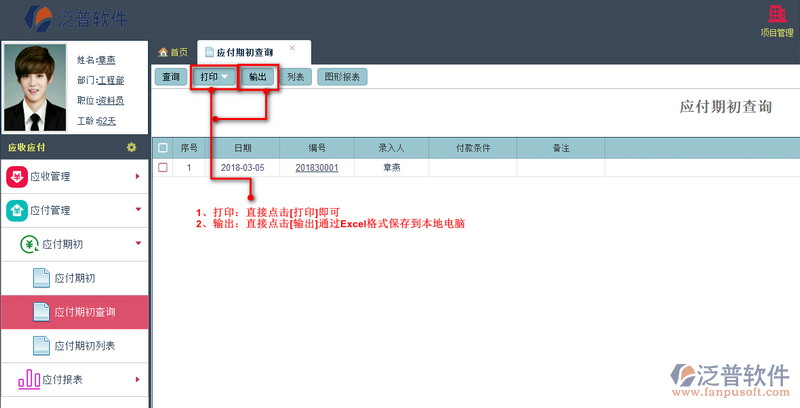The width and height of the screenshot is (800, 408).
Task: Click the 输出 export button
Action: coord(258,76)
